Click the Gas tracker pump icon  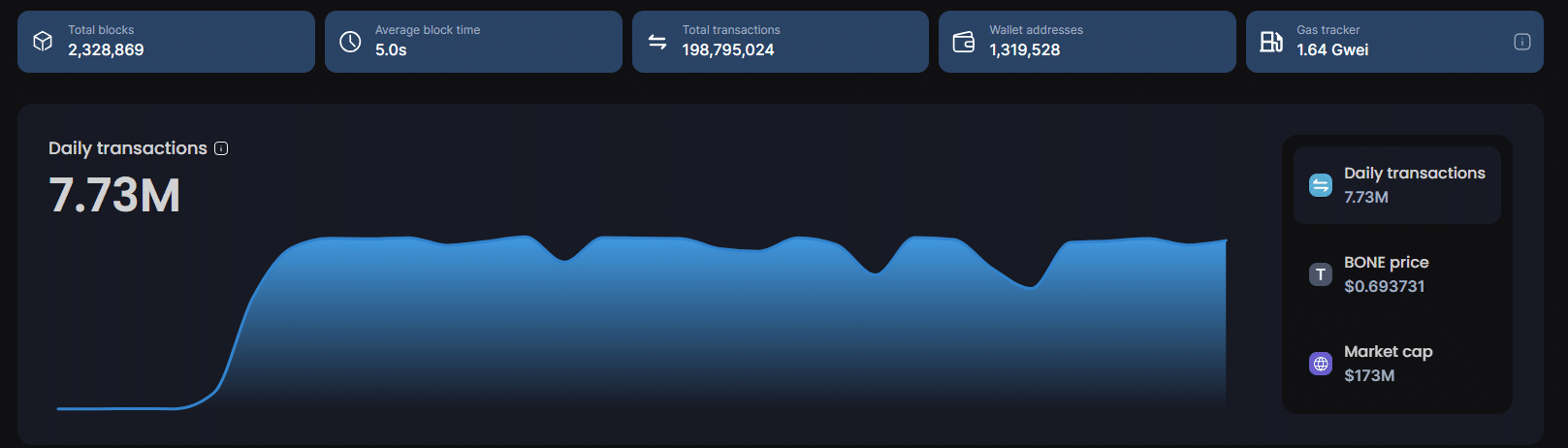tap(1271, 41)
